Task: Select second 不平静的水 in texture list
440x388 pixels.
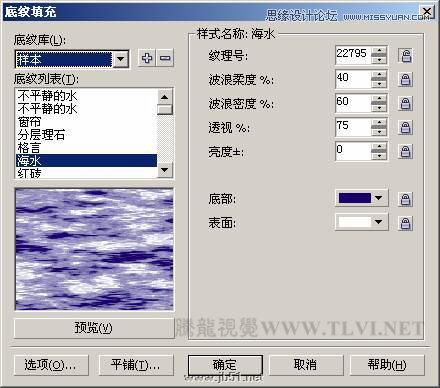Action: pos(86,109)
